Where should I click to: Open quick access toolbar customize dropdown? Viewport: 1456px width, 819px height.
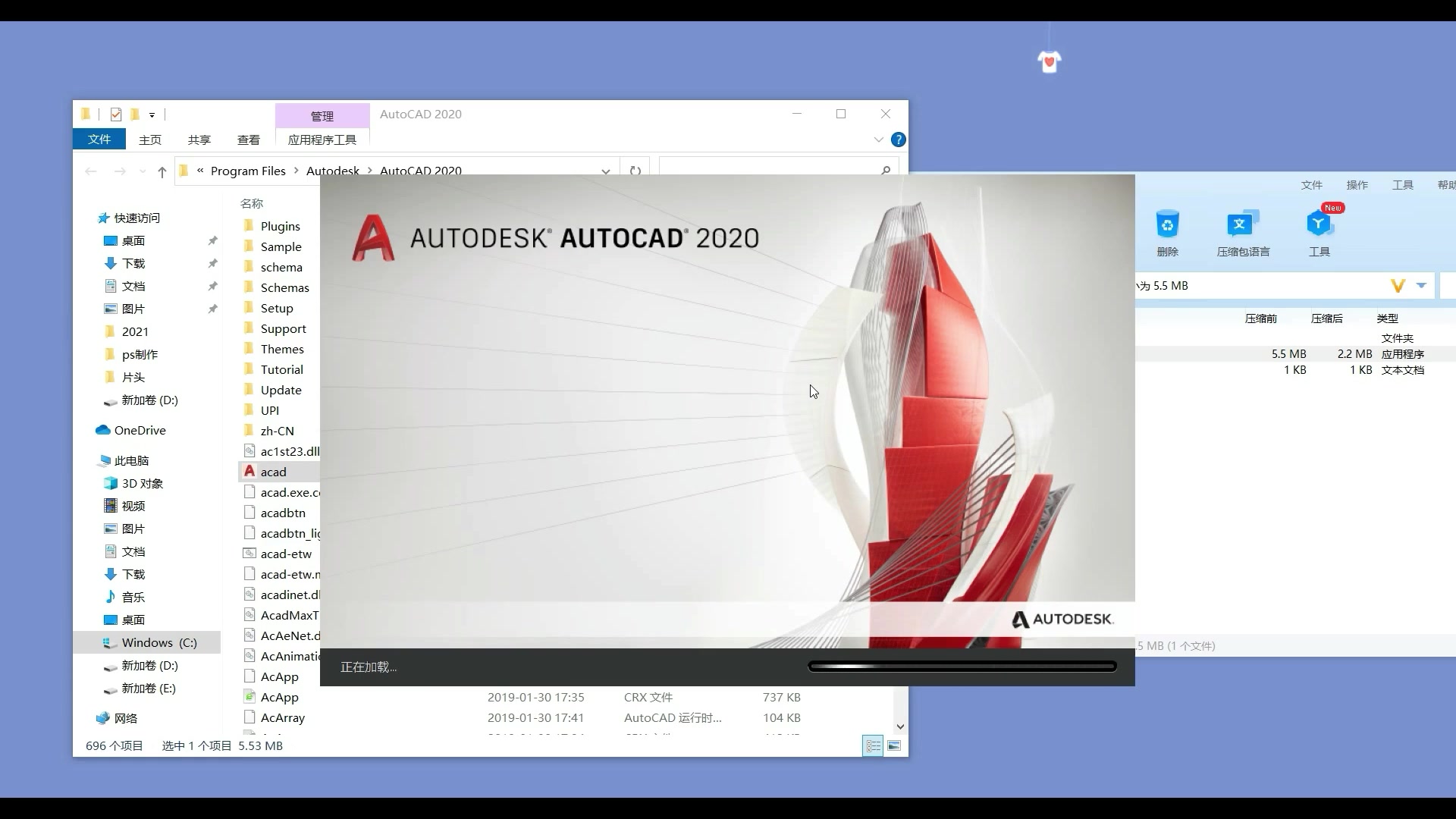pyautogui.click(x=152, y=115)
